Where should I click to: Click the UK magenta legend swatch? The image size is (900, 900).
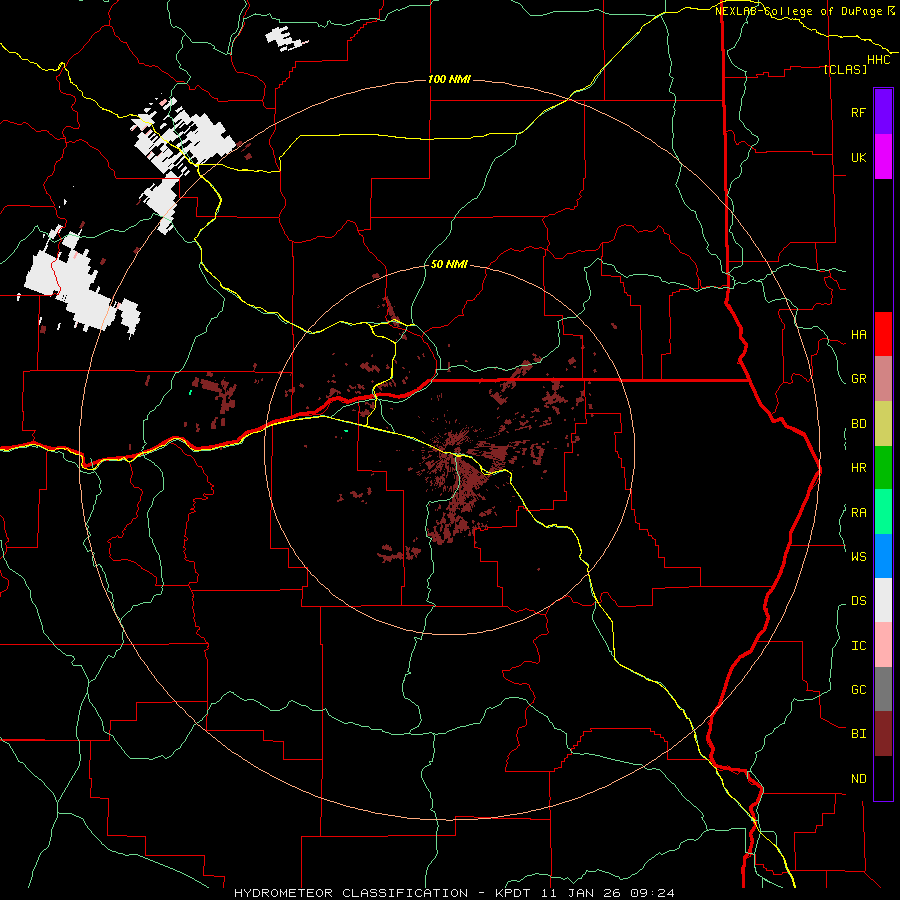(883, 157)
